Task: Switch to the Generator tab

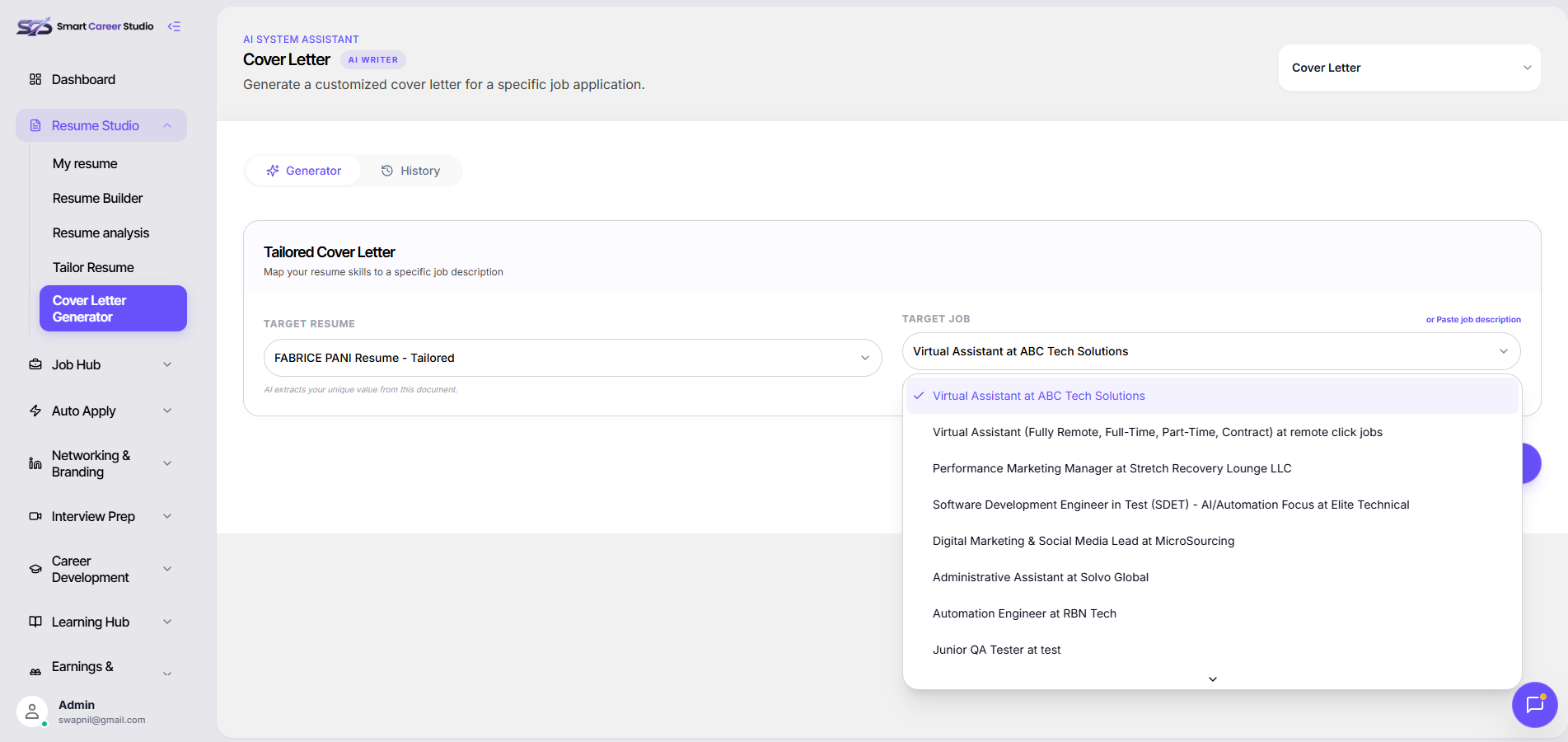Action: [x=303, y=171]
